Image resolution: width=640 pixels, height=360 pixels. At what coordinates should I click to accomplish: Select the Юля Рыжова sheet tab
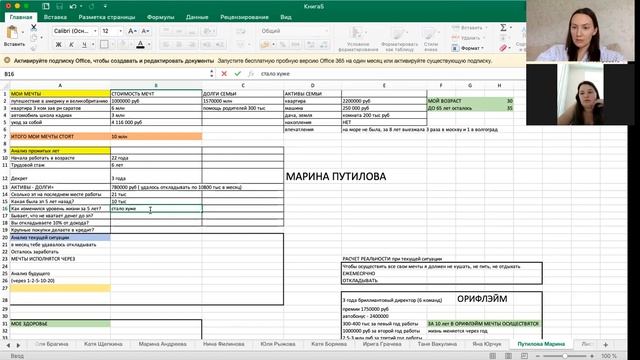[x=278, y=344]
